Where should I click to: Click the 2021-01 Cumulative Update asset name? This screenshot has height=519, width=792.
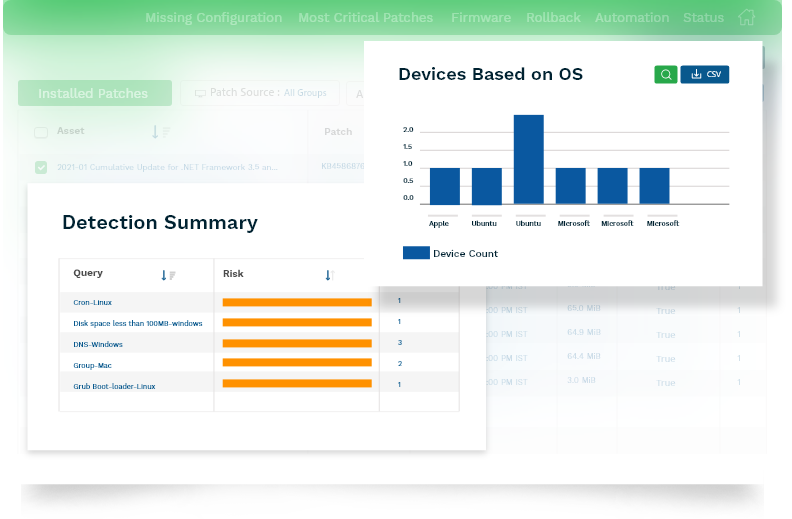[167, 167]
